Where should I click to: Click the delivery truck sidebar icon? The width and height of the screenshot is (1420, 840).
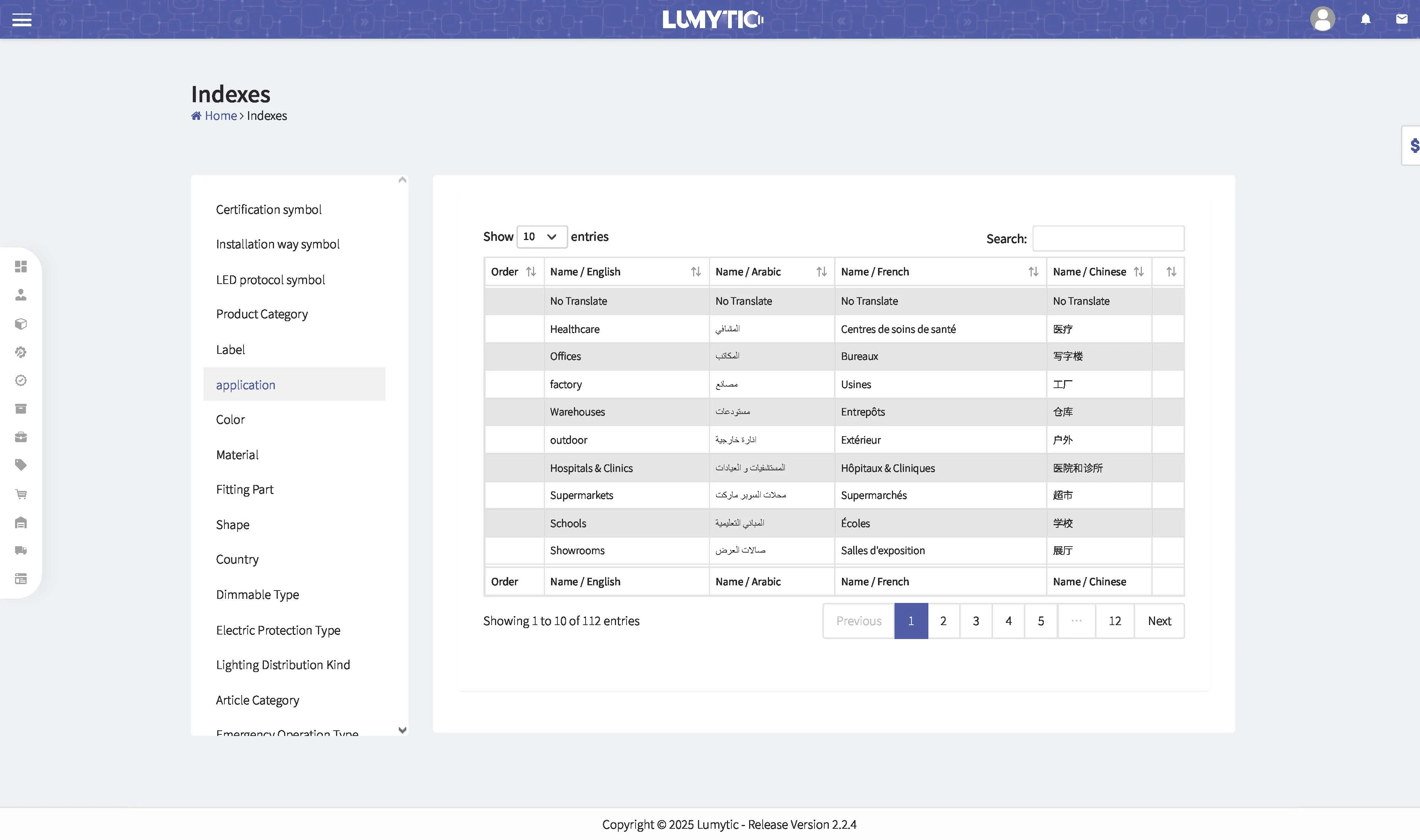pos(21,550)
